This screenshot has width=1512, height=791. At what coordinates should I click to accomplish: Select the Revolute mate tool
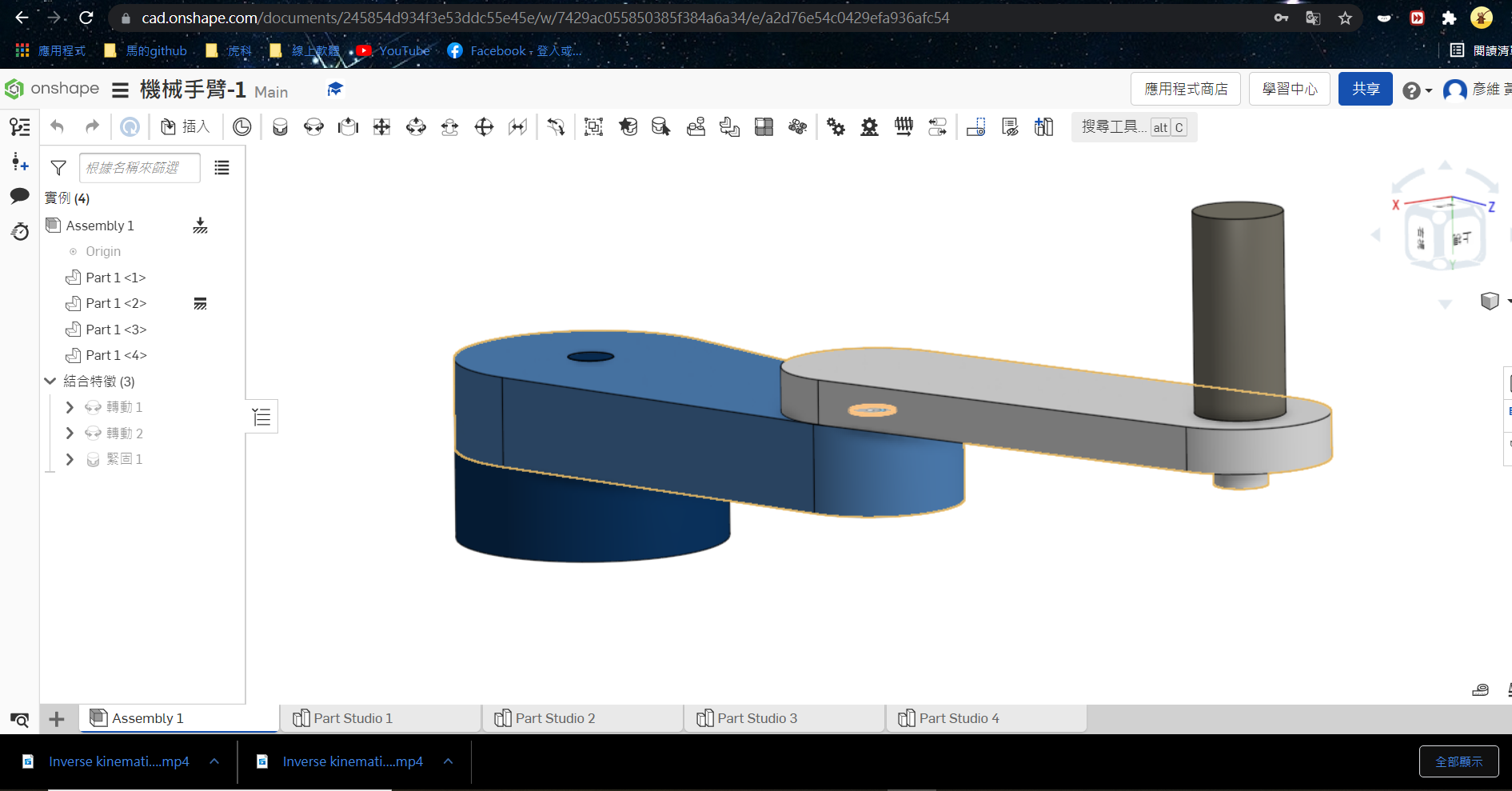(313, 126)
